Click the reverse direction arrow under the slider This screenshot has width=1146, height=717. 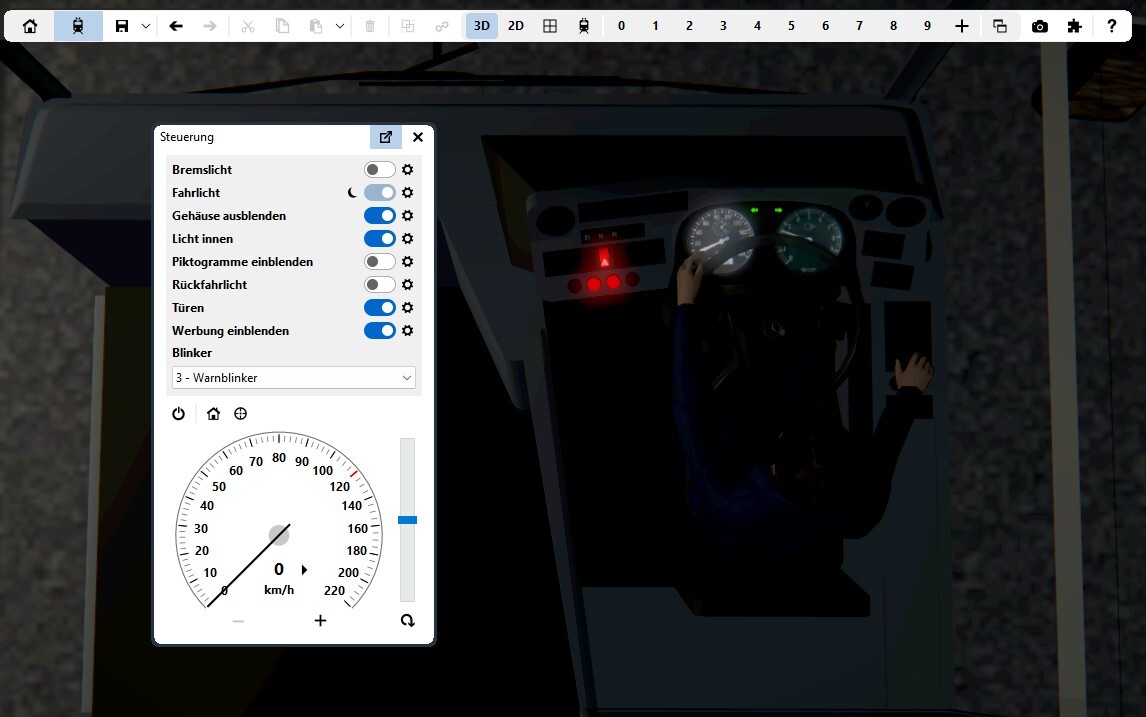407,621
